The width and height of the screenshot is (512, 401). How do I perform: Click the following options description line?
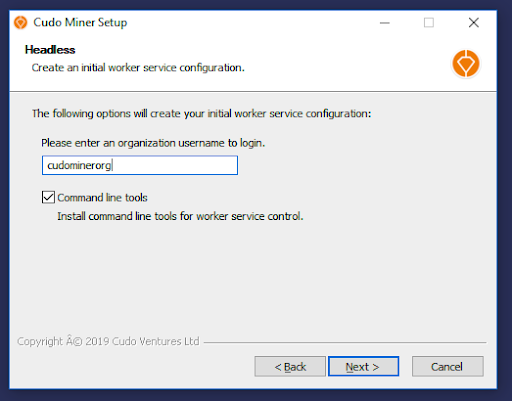pos(201,114)
